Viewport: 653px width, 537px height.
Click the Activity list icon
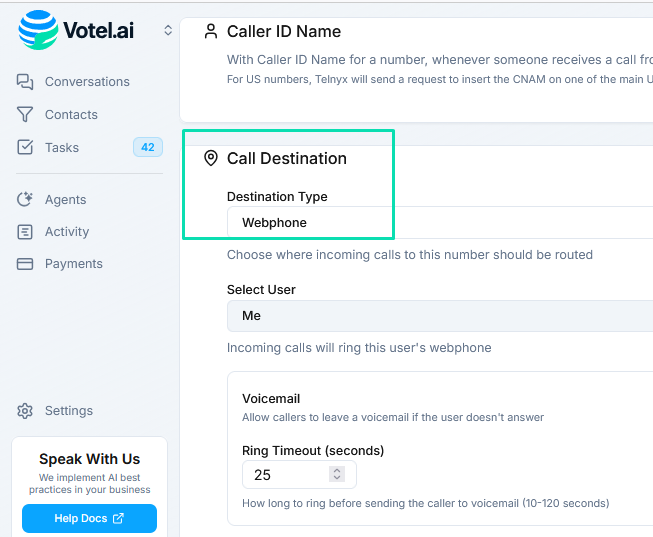(x=25, y=232)
